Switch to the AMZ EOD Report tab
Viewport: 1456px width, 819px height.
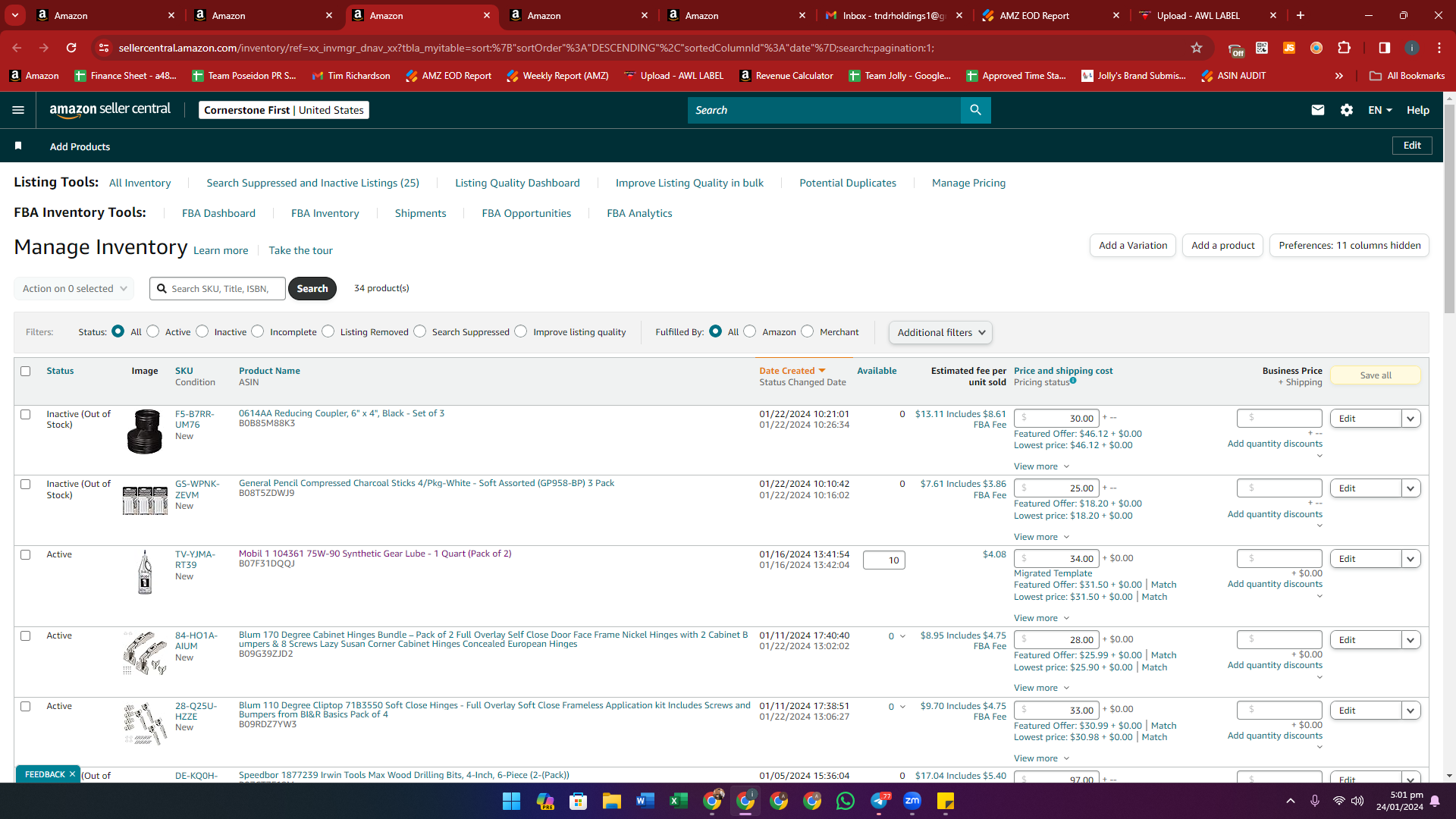pyautogui.click(x=1051, y=15)
